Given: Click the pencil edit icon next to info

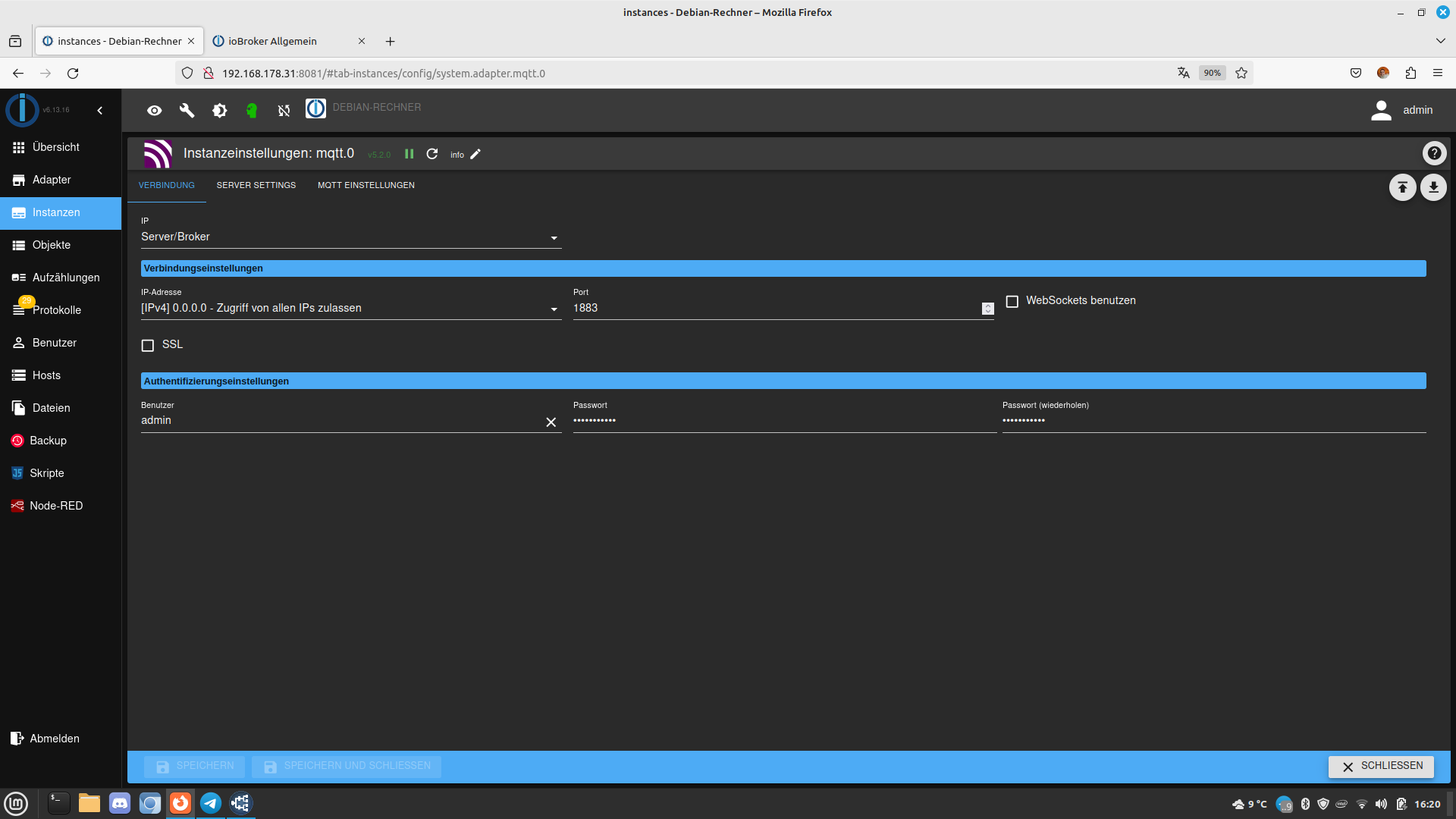Looking at the screenshot, I should pyautogui.click(x=475, y=154).
